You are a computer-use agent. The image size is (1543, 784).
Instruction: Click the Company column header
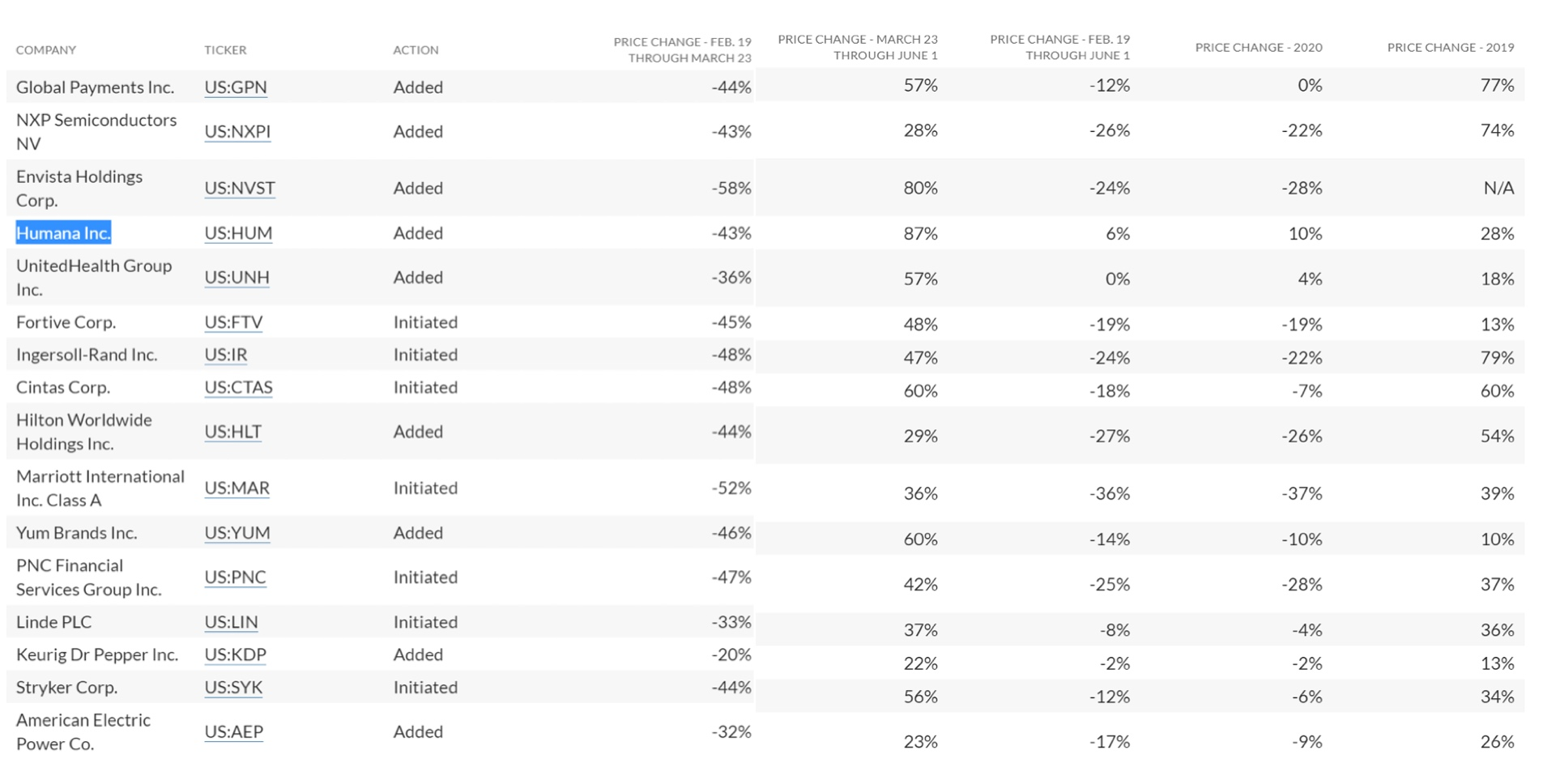coord(46,50)
